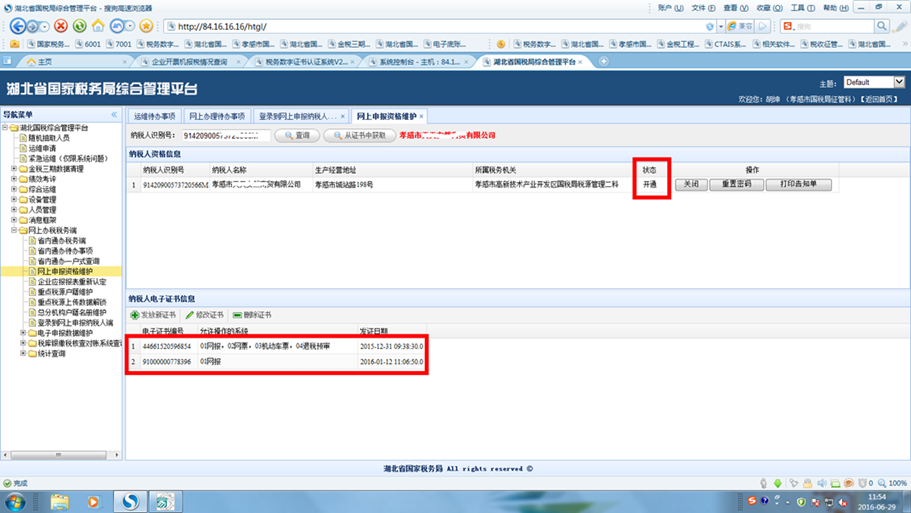Close the 网上申报资格维护 tab
This screenshot has width=911, height=513.
click(421, 116)
